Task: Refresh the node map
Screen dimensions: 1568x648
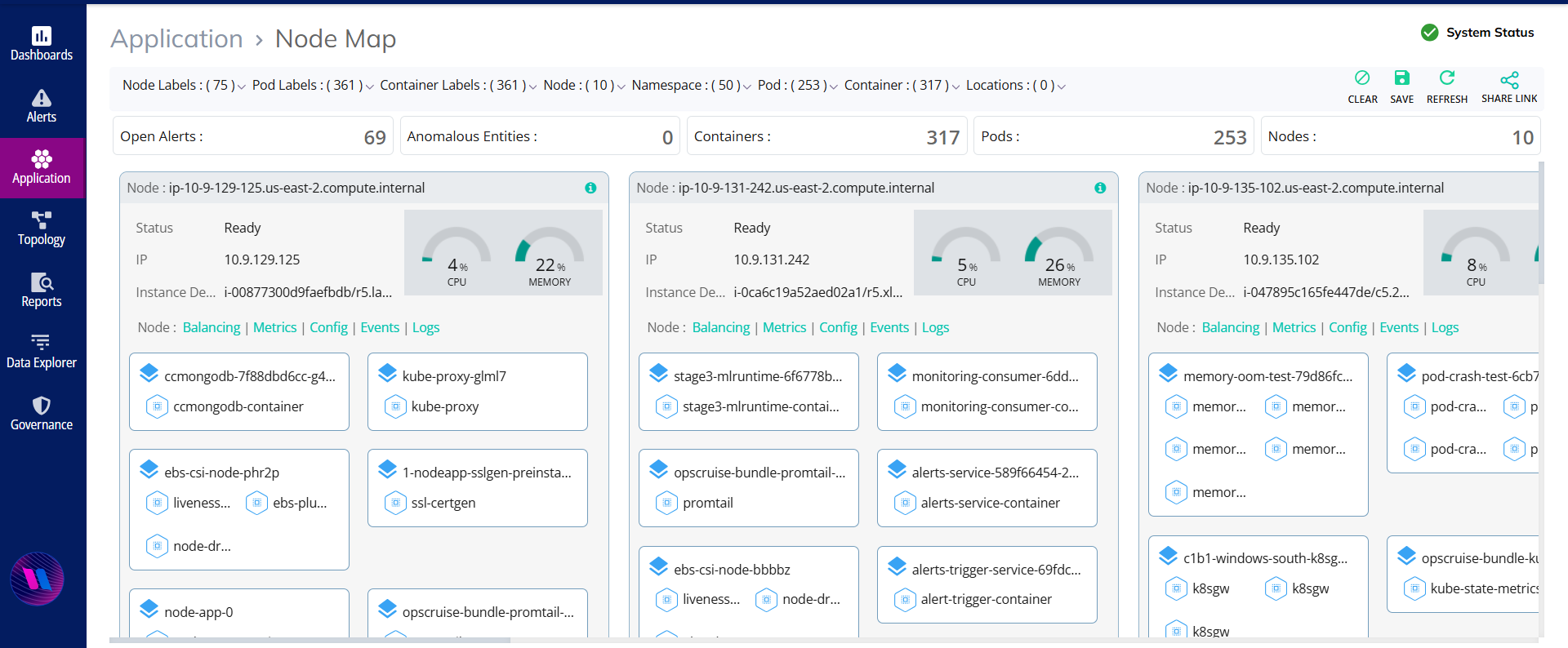Action: coord(1447,87)
